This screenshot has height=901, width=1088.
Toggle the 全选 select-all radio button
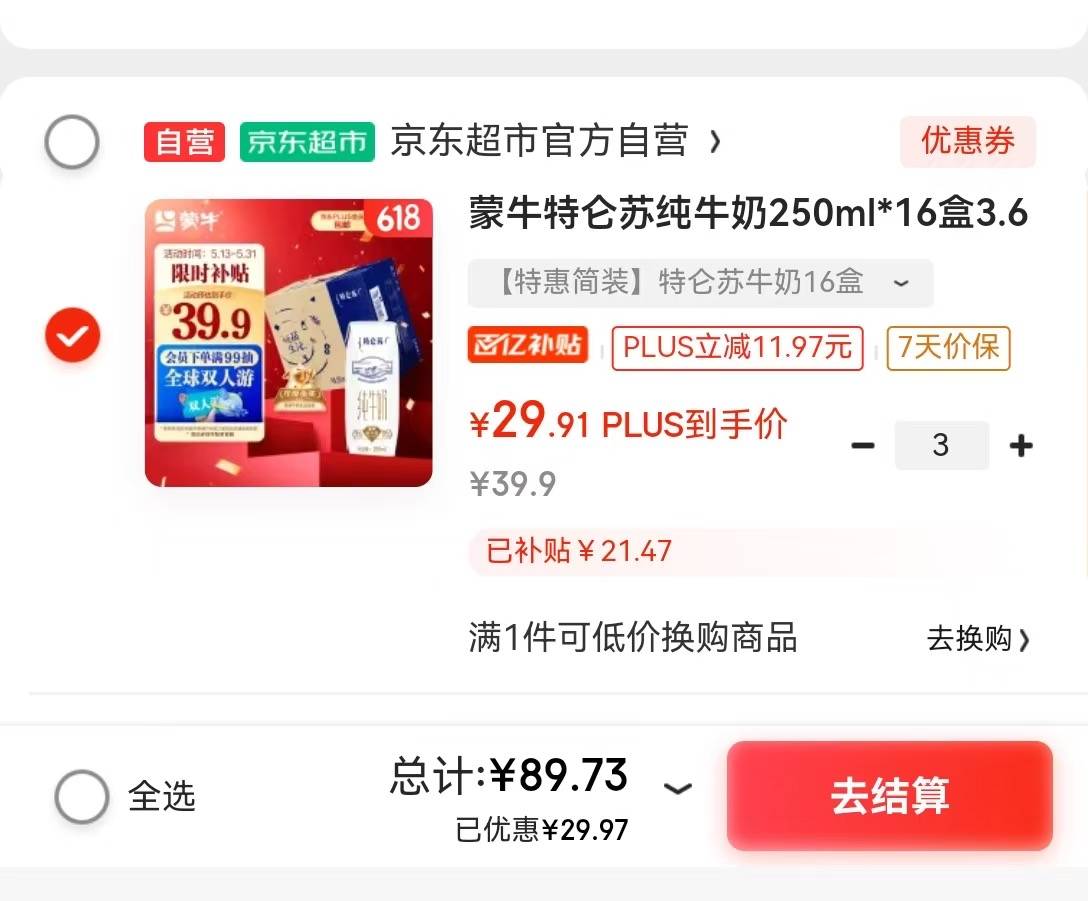[82, 796]
